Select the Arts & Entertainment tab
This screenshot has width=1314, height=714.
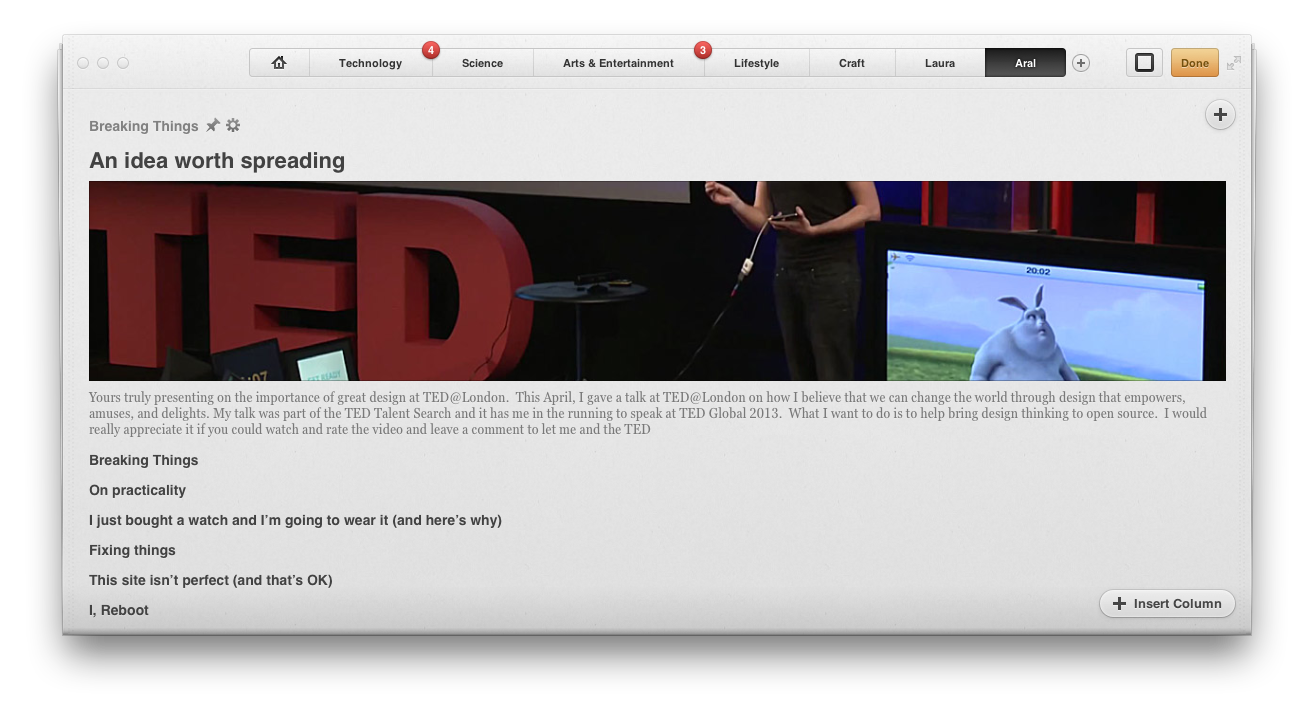[618, 63]
